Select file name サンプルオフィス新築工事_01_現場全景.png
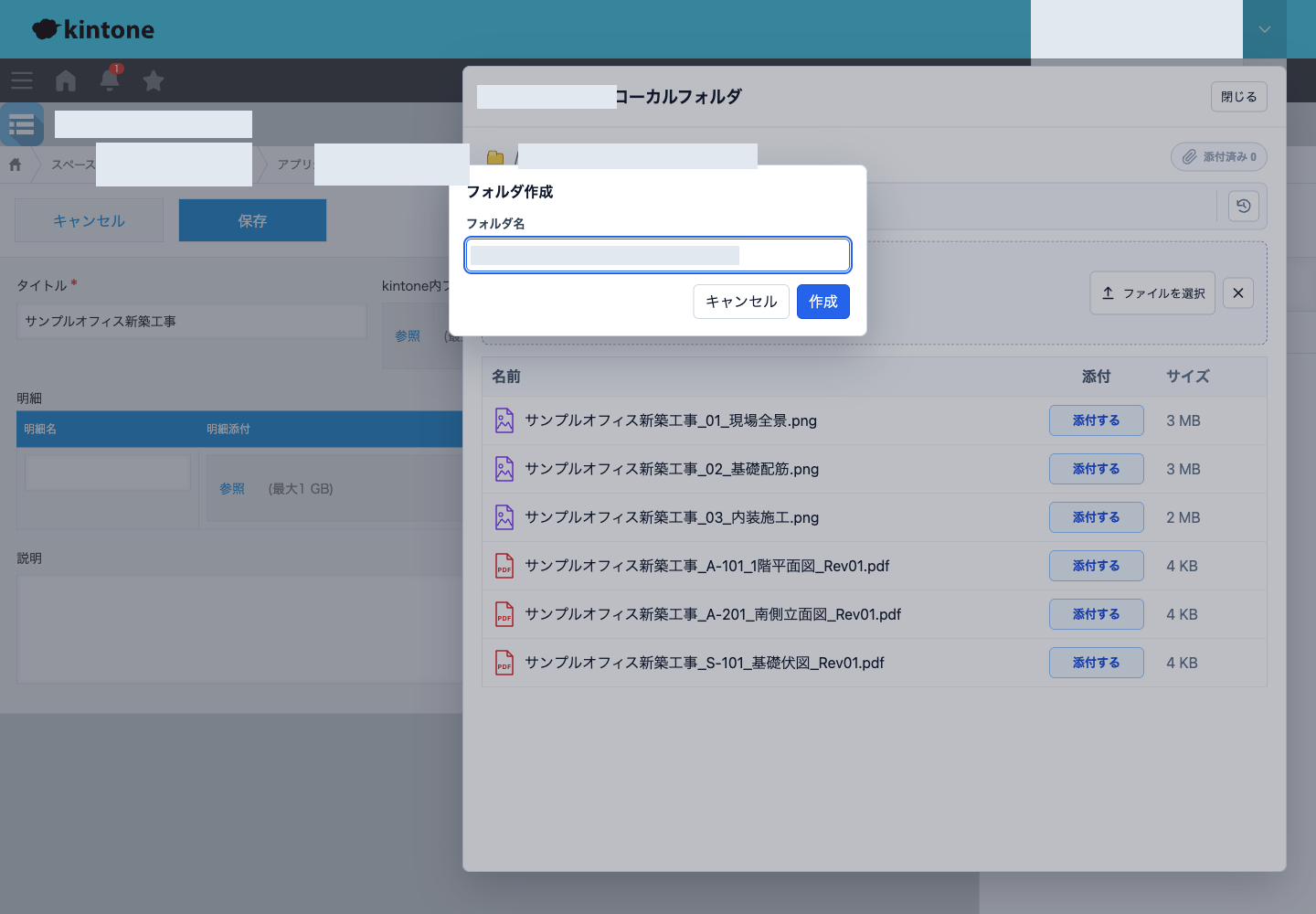Screen dimensions: 1316x914 671,420
